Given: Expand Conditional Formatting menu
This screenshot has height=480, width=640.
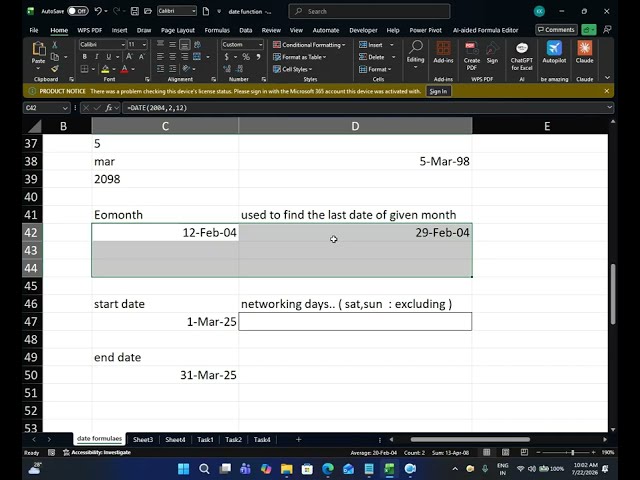Looking at the screenshot, I should click(x=309, y=44).
